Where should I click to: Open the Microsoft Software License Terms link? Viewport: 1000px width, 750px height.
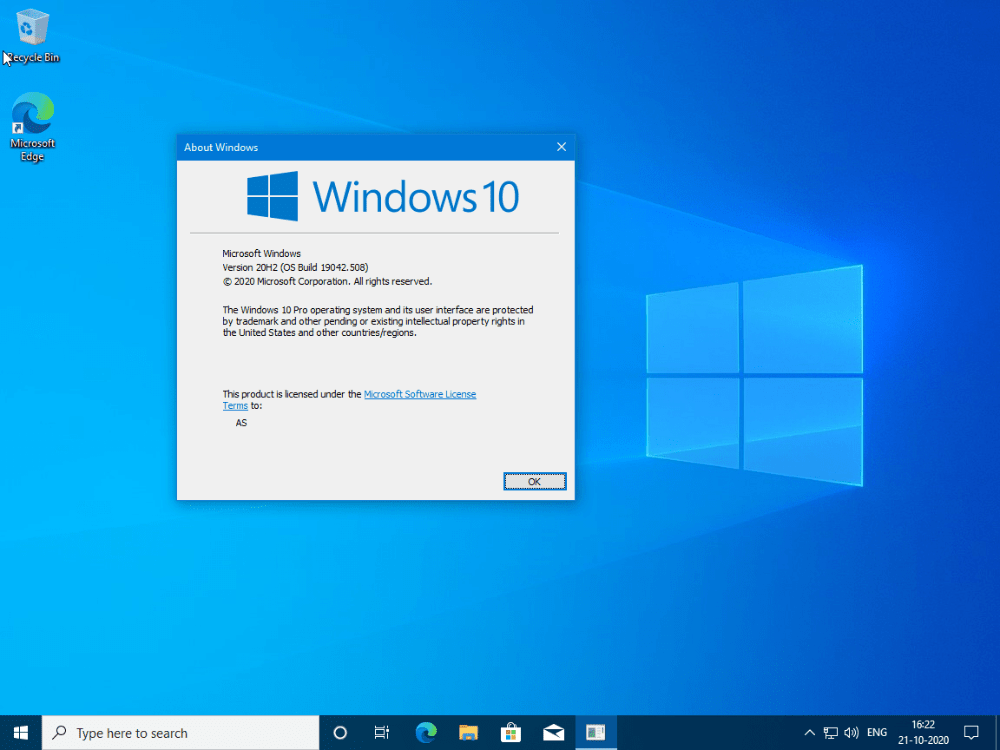click(420, 394)
